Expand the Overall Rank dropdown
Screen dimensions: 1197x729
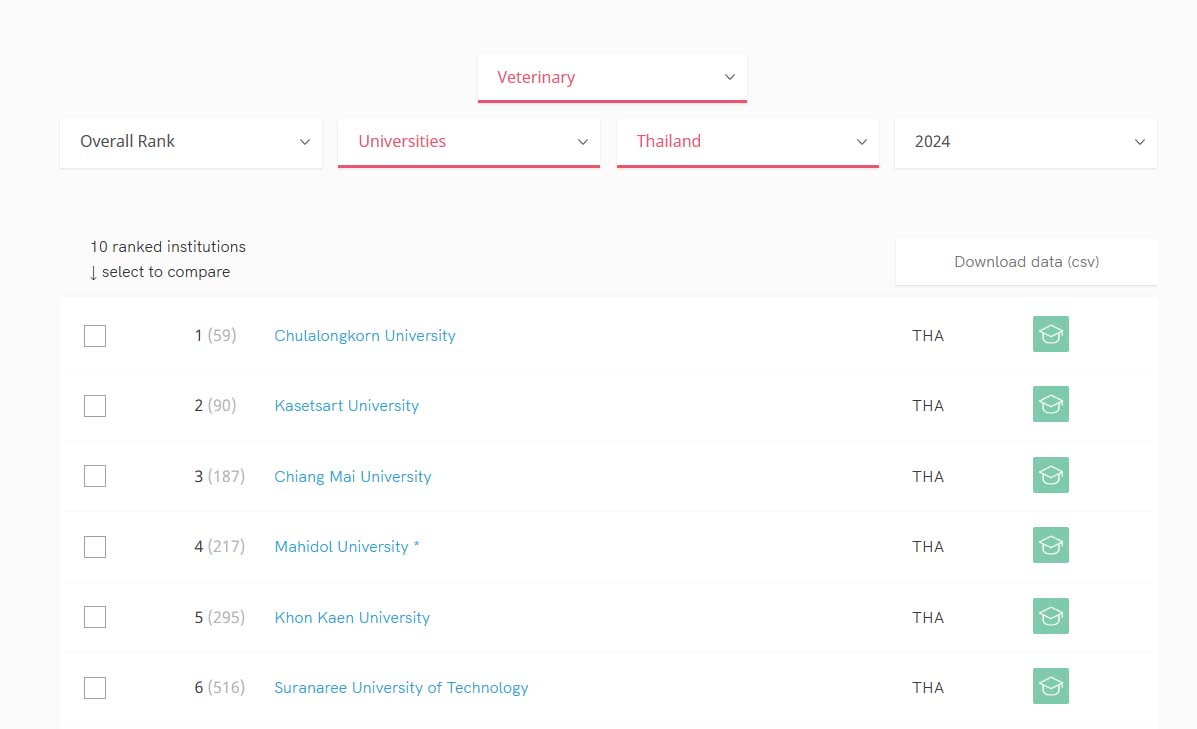[191, 142]
